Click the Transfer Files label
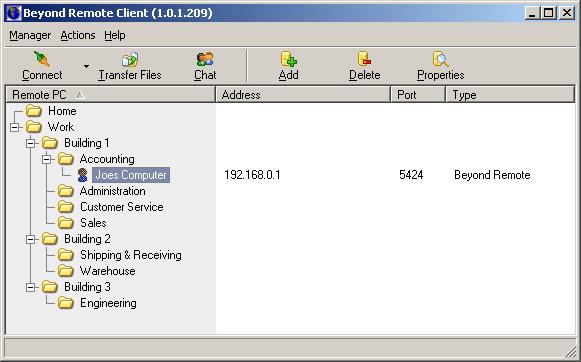Screen dimensions: 581x362 point(130,75)
